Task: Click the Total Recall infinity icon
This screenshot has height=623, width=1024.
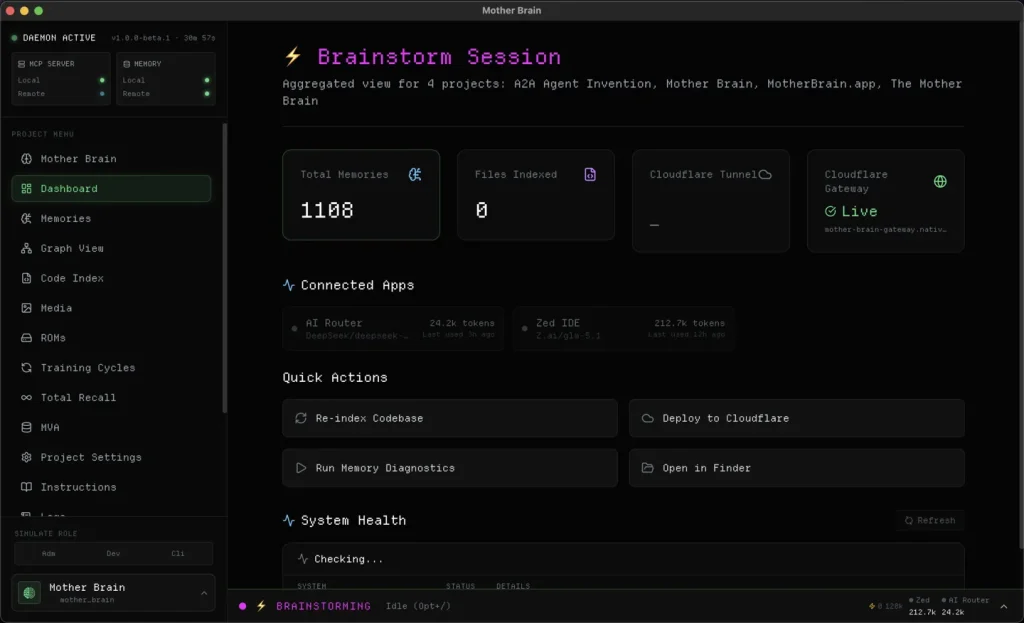Action: [26, 398]
